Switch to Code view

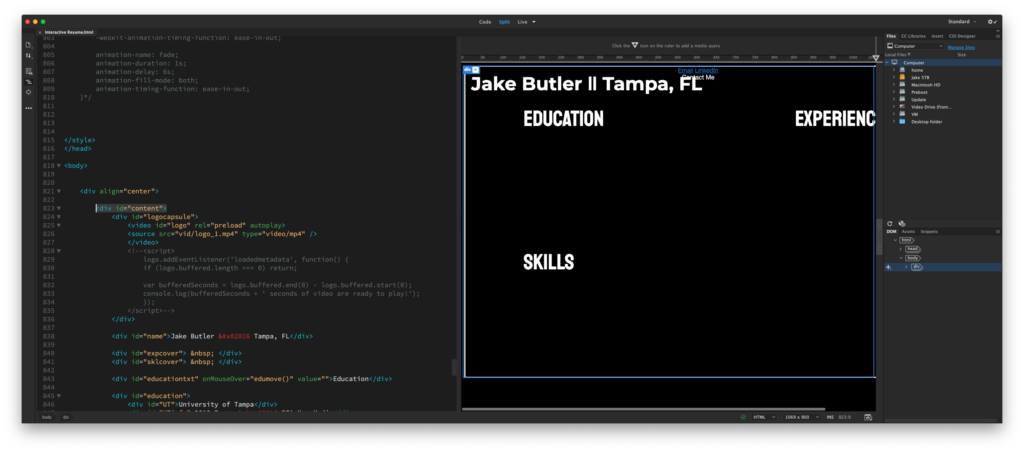[x=485, y=21]
